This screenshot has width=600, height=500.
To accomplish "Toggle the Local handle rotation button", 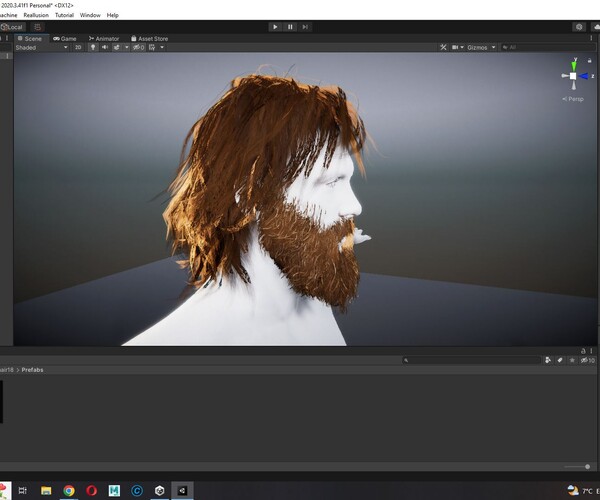I will click(x=12, y=27).
